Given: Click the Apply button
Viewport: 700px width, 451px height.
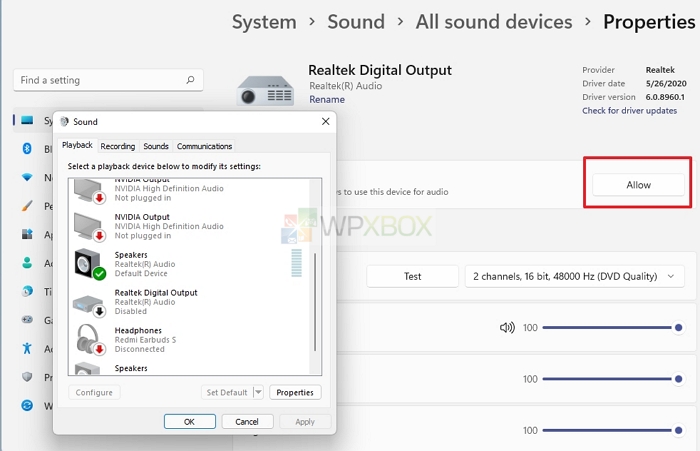Looking at the screenshot, I should click(305, 422).
